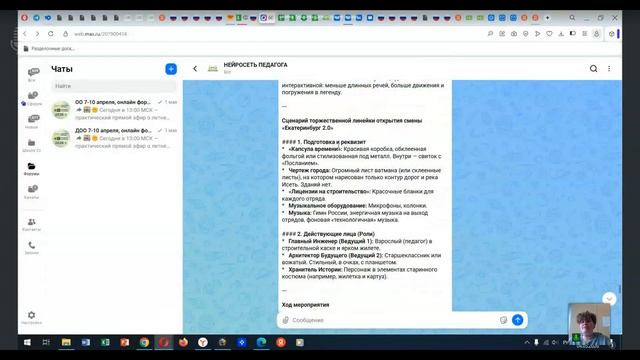
Task: Open Excel from the taskbar
Action: [105, 342]
